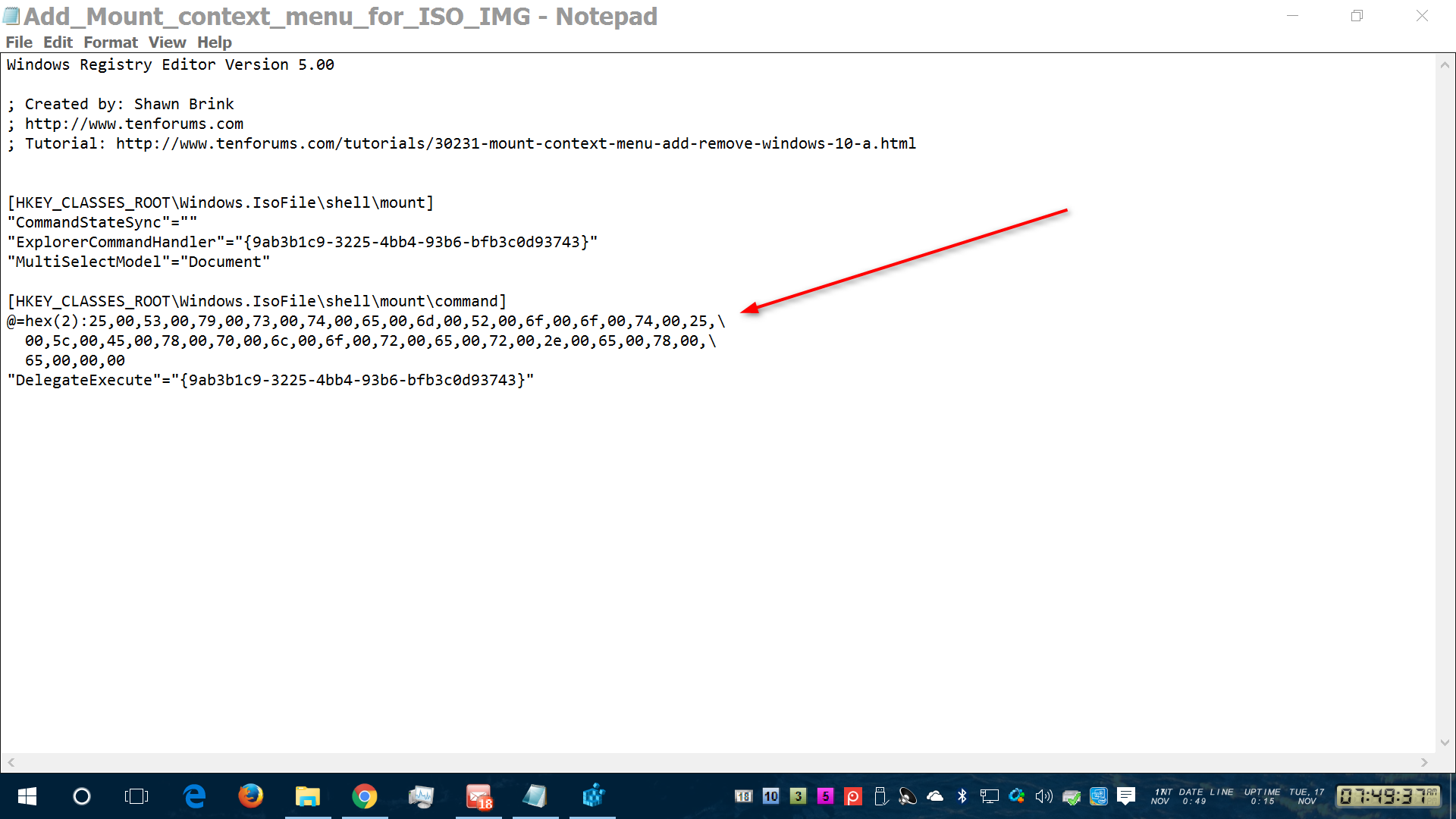
Task: Open the volume control tray icon
Action: tap(1044, 796)
